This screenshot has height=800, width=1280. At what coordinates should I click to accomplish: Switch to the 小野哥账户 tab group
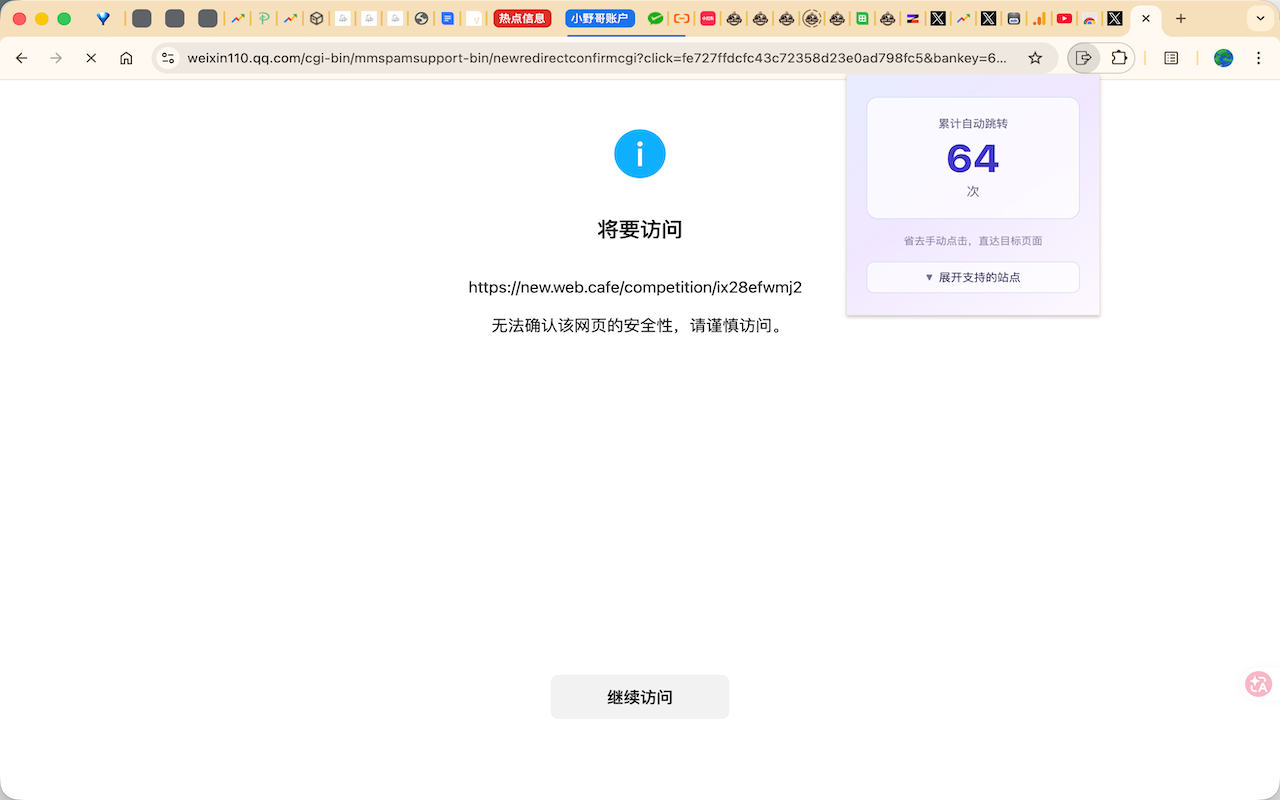click(600, 18)
